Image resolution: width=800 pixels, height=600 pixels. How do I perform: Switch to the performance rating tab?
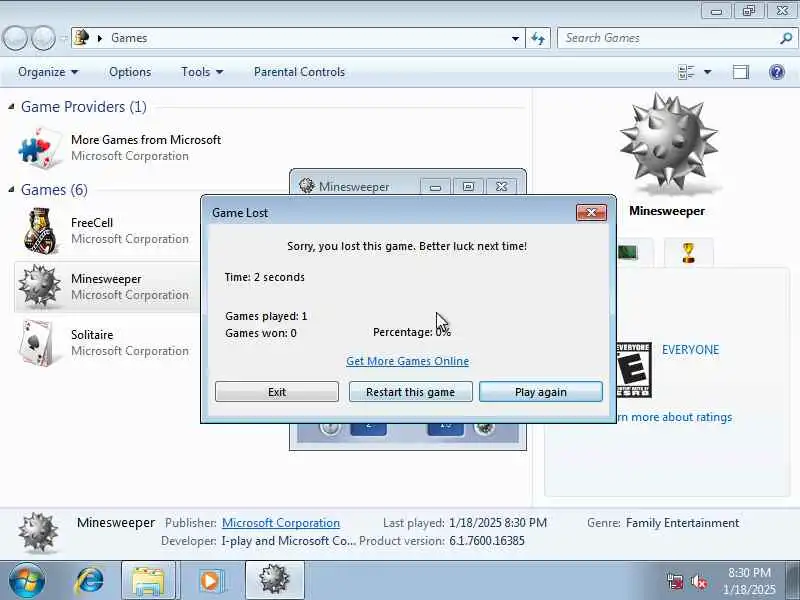(628, 253)
